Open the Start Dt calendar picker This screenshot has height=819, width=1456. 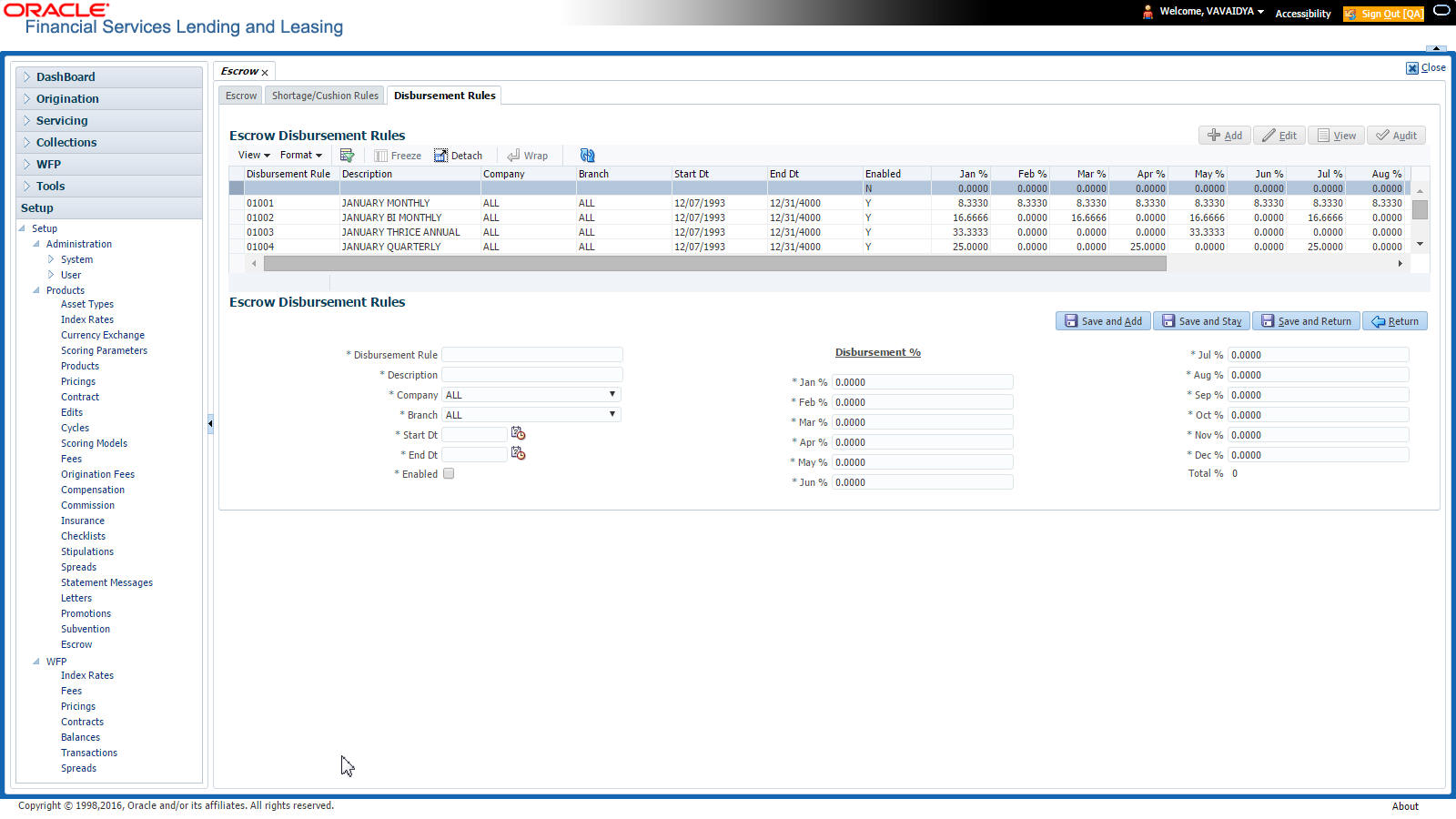click(x=519, y=433)
